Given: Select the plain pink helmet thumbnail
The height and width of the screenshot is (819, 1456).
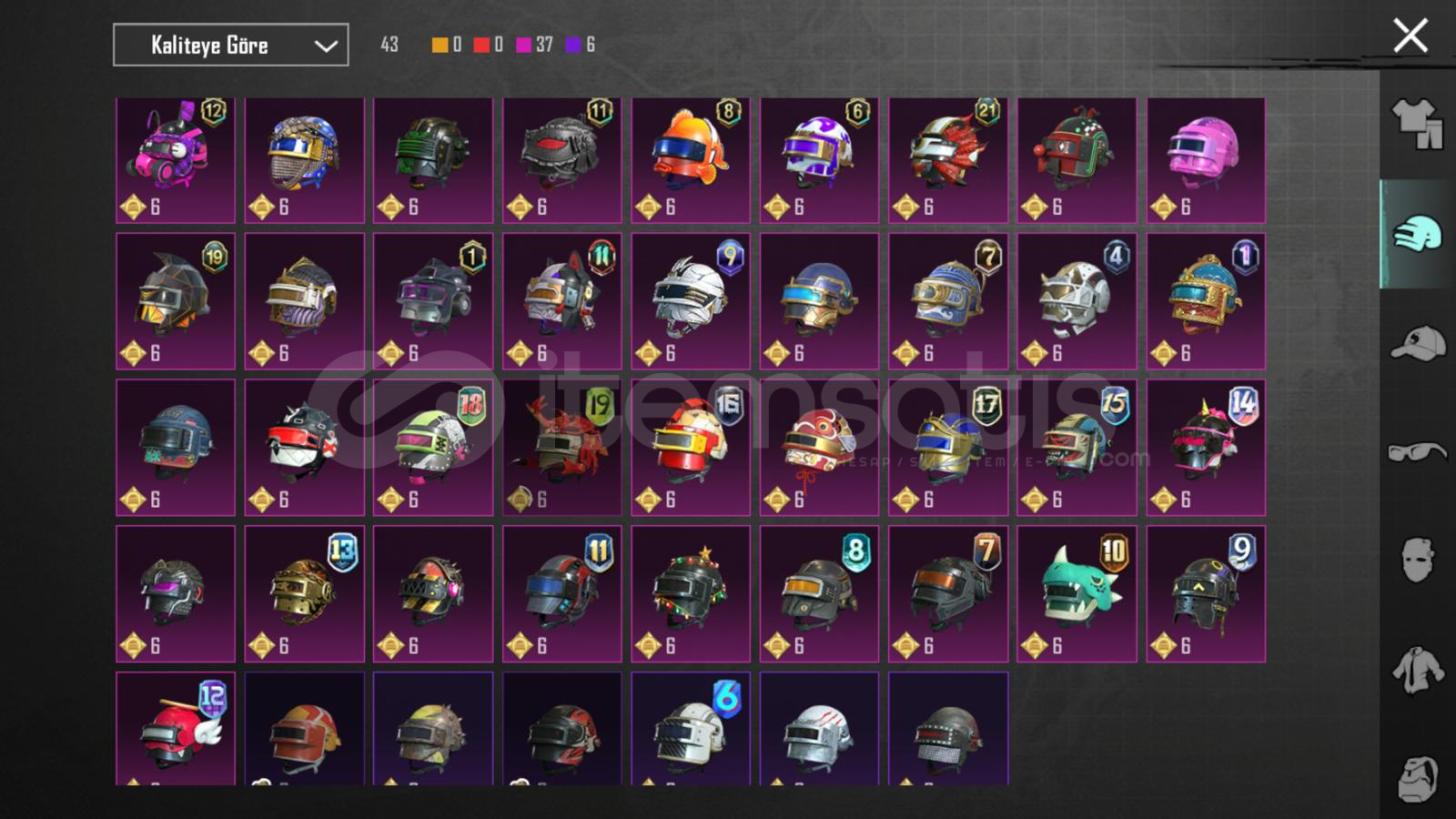Looking at the screenshot, I should click(x=1206, y=160).
